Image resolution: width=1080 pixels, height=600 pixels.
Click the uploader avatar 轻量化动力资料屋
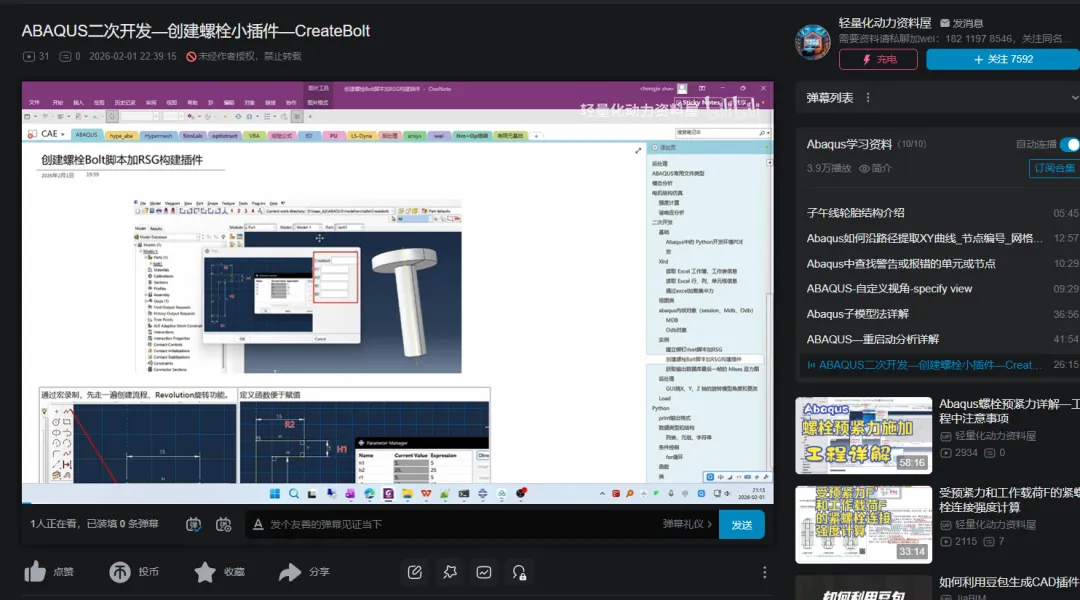coord(813,42)
